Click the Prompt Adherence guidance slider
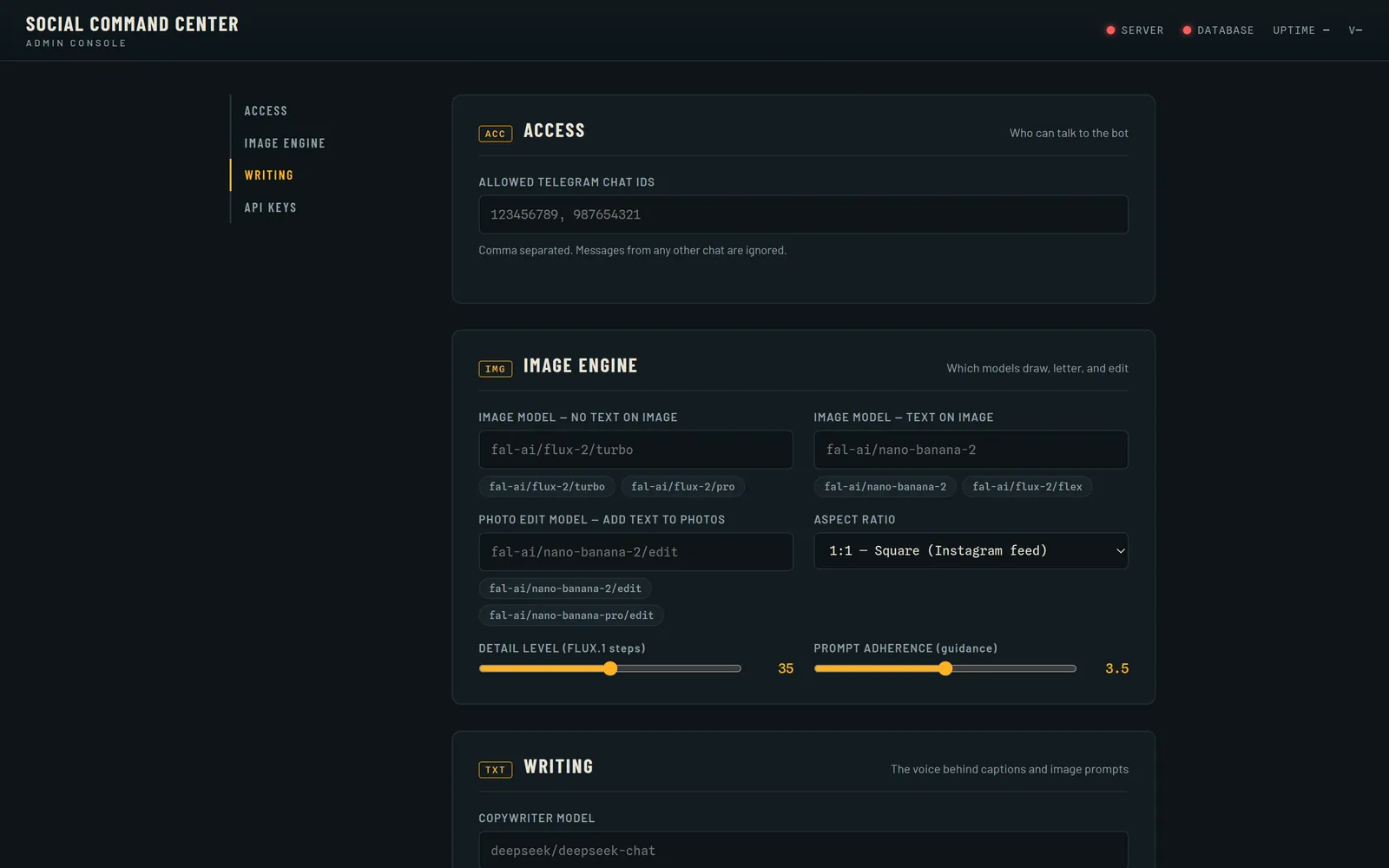This screenshot has width=1389, height=868. point(945,668)
